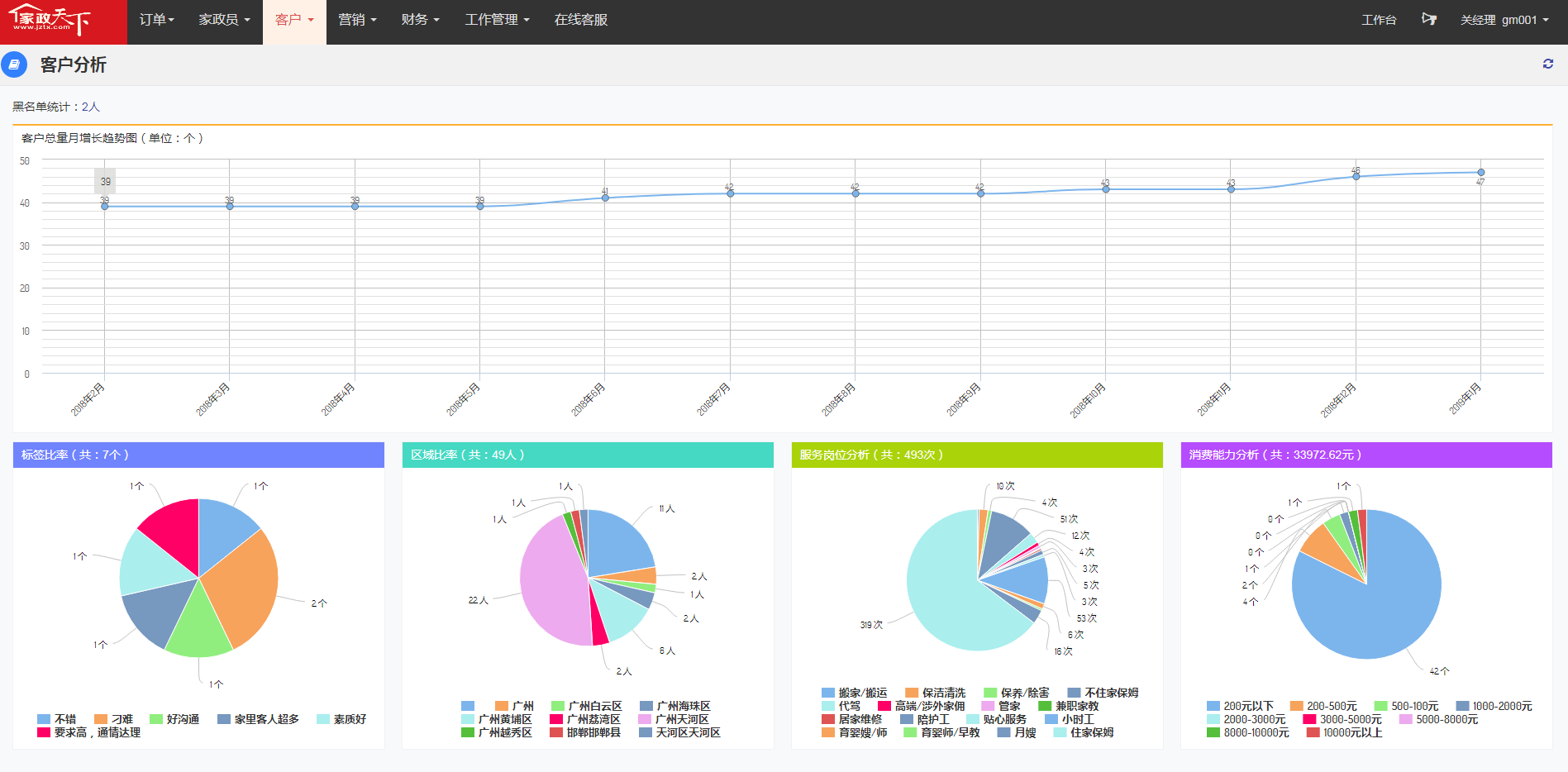
Task: Toggle the 广州天河区 legend item
Action: pyautogui.click(x=674, y=719)
